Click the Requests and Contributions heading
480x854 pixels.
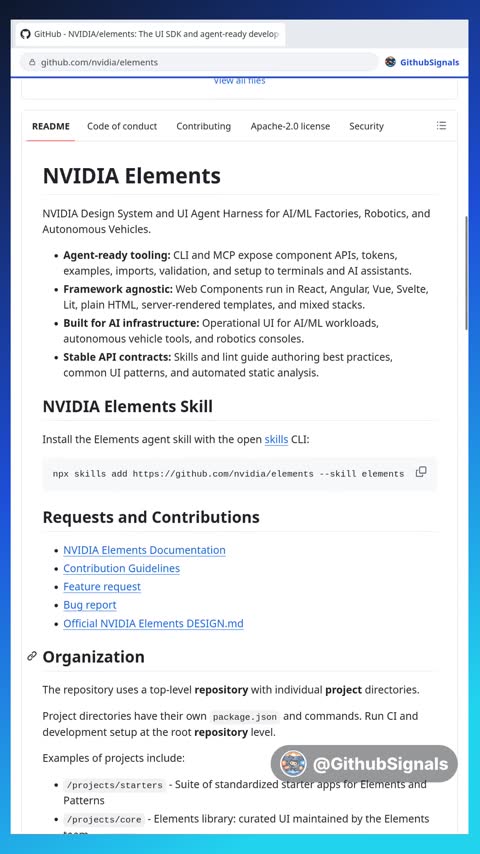pos(151,517)
